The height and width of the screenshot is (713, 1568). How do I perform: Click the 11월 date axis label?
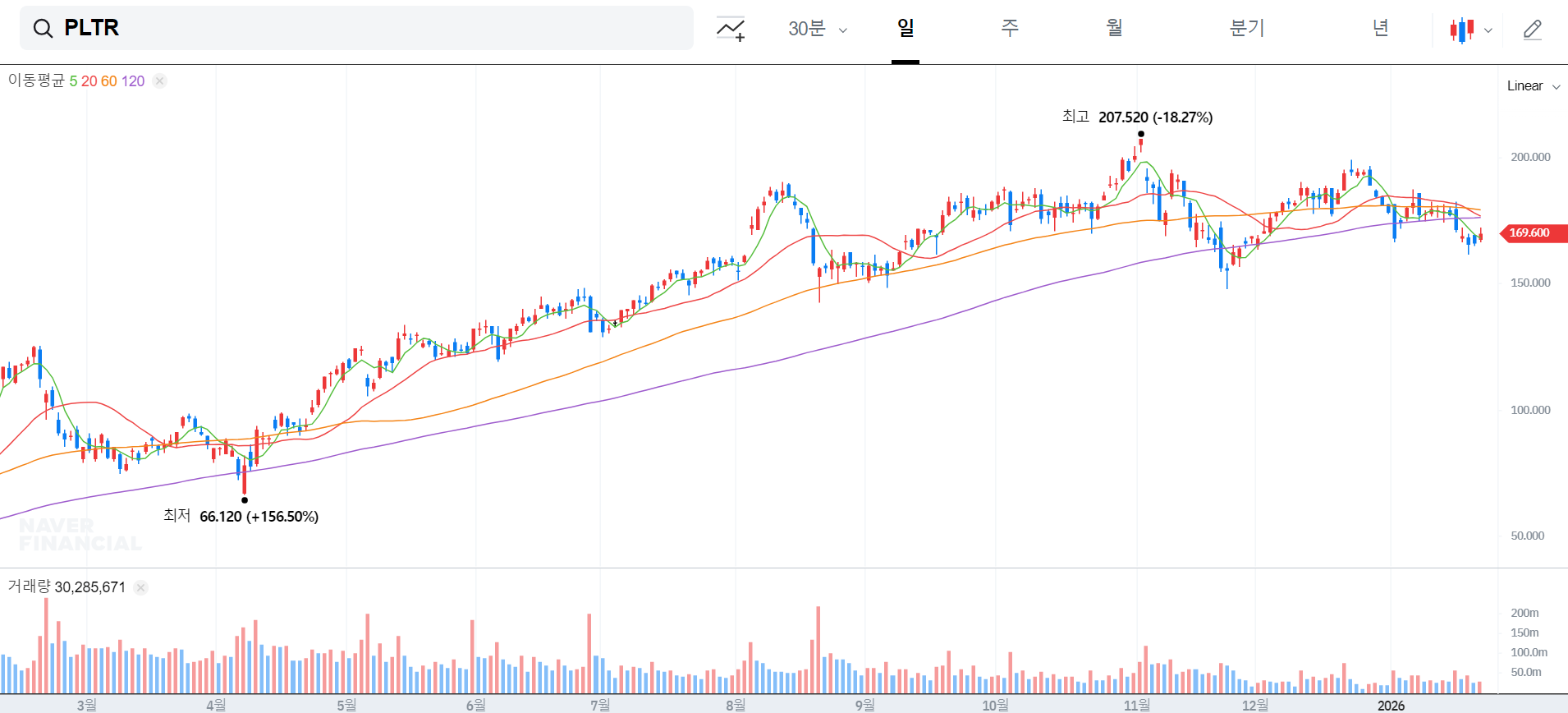[1137, 705]
